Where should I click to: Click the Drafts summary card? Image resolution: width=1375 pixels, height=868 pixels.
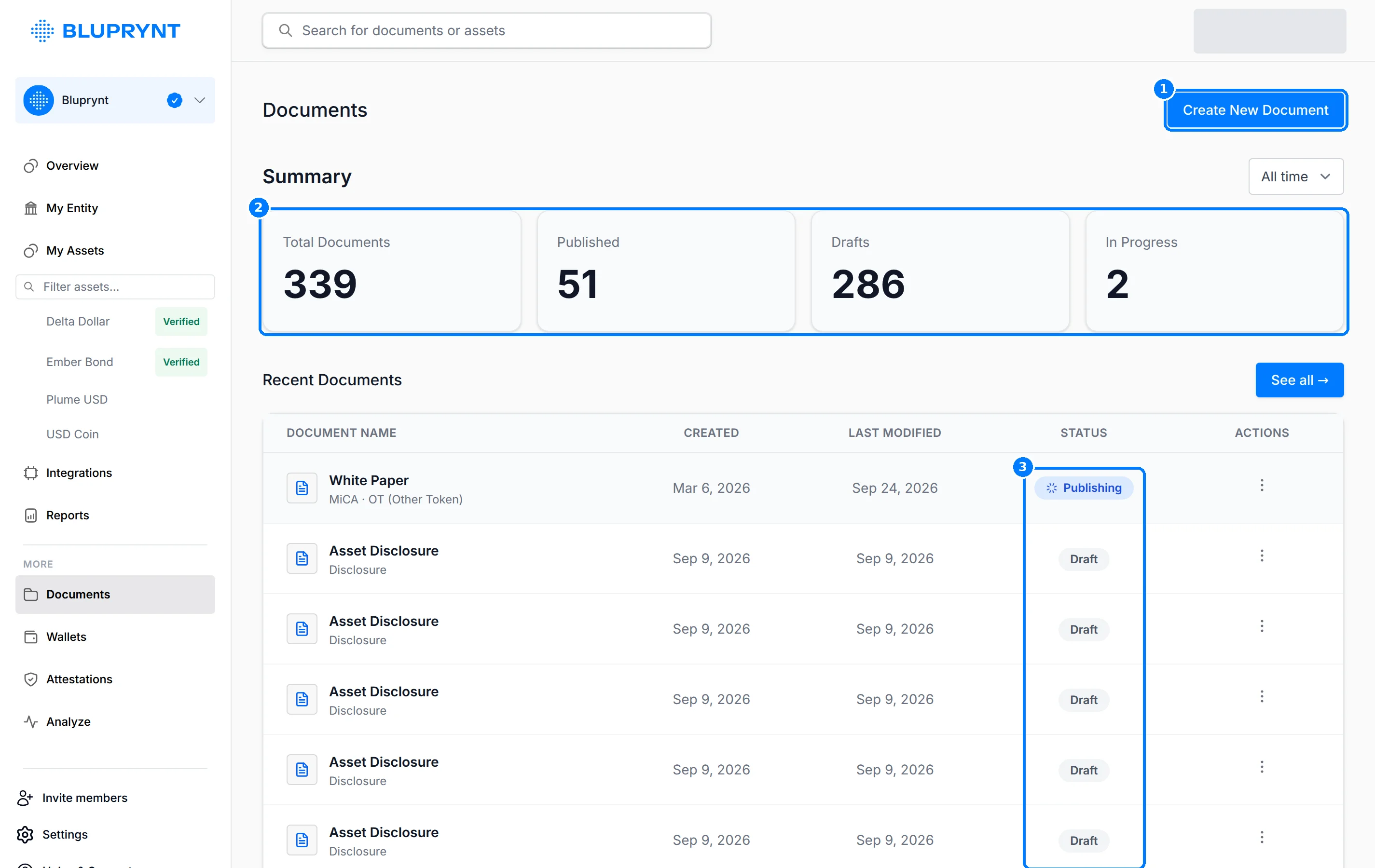(940, 271)
